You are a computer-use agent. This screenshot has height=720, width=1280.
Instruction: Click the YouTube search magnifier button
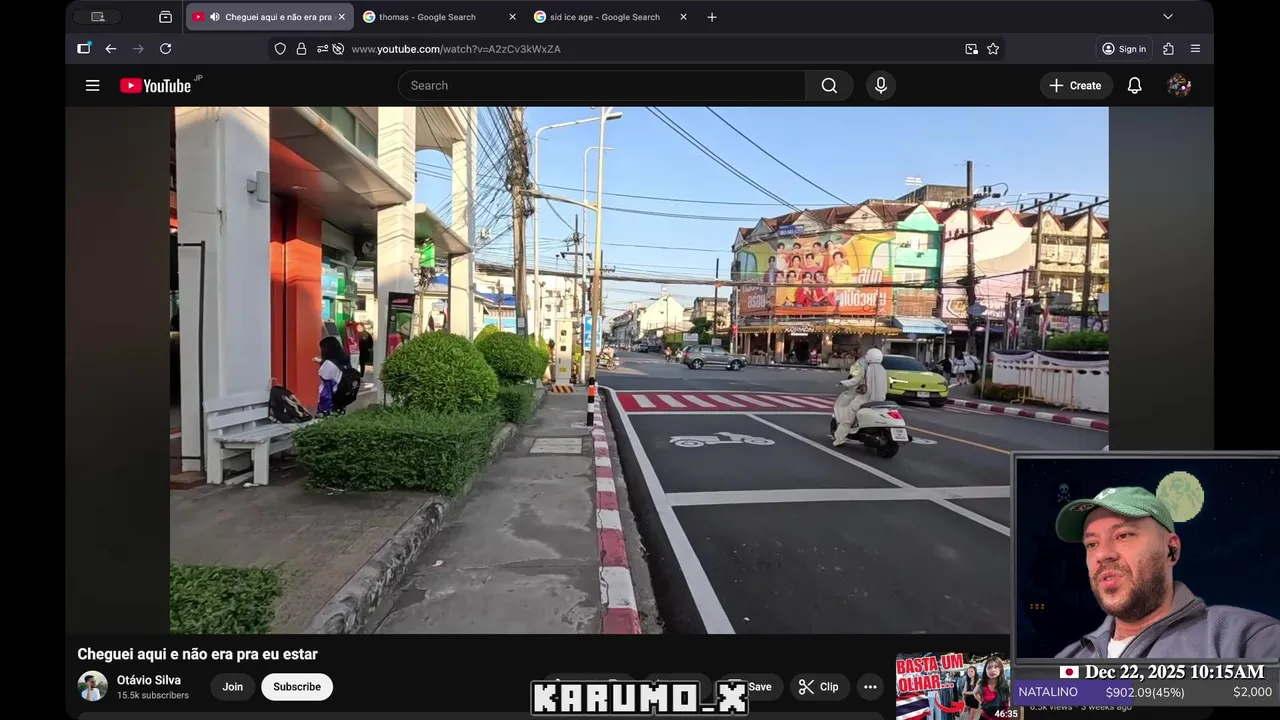829,85
